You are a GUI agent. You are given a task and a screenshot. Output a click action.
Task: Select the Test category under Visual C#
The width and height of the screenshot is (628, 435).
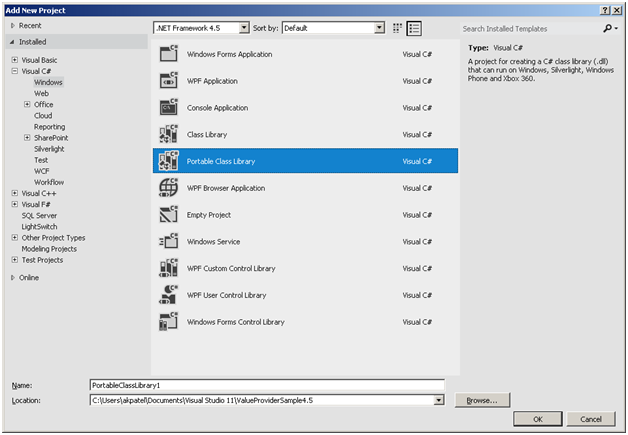[x=41, y=160]
